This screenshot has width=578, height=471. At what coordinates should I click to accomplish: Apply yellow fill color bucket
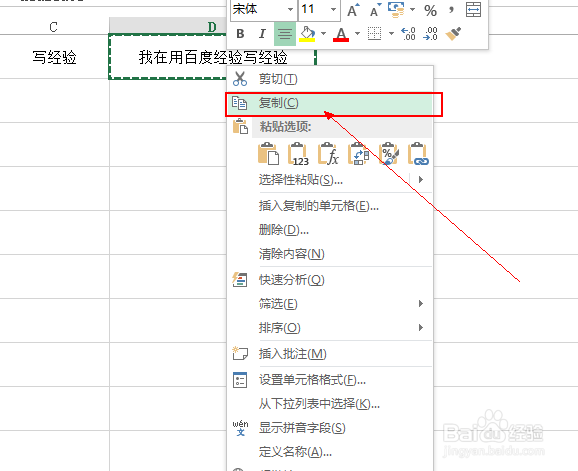pos(307,34)
